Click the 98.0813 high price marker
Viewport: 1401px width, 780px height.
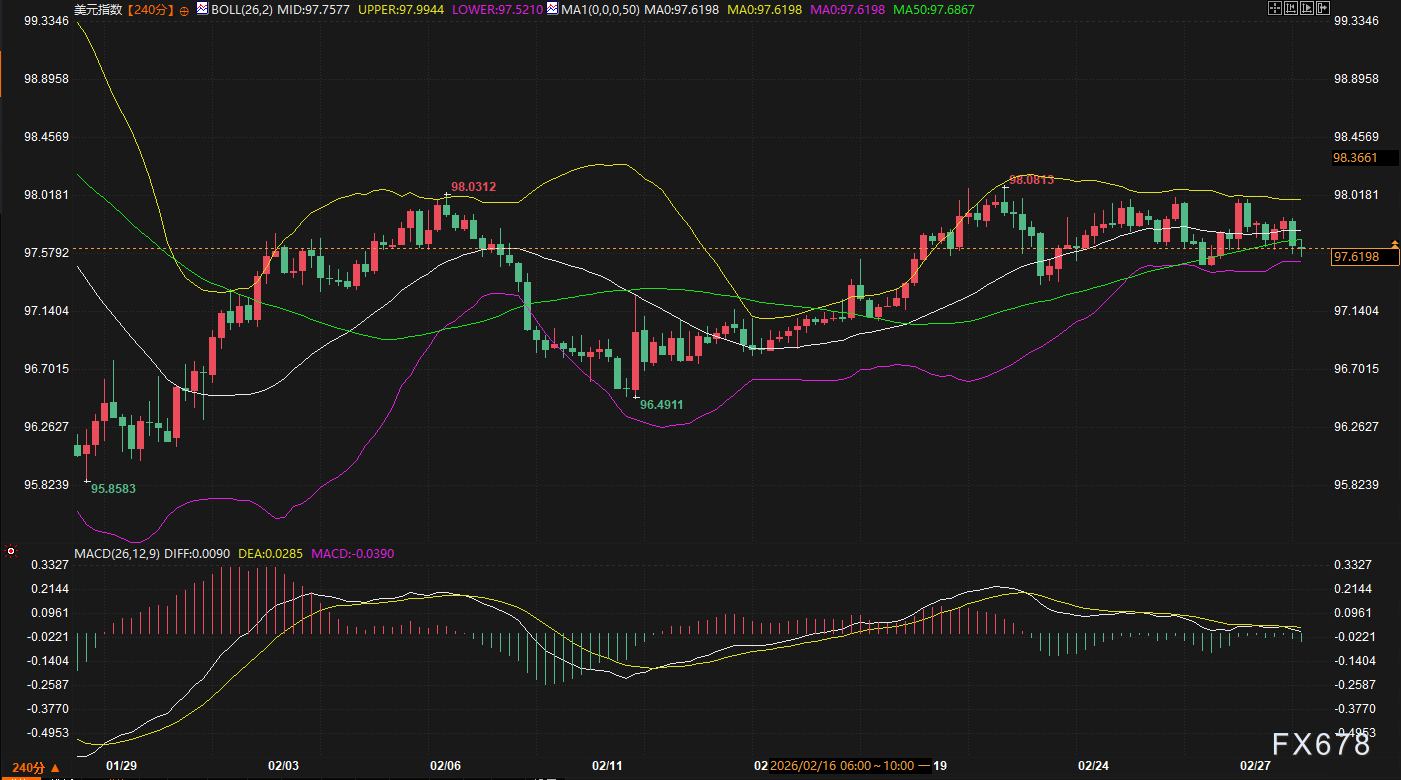[x=1032, y=180]
